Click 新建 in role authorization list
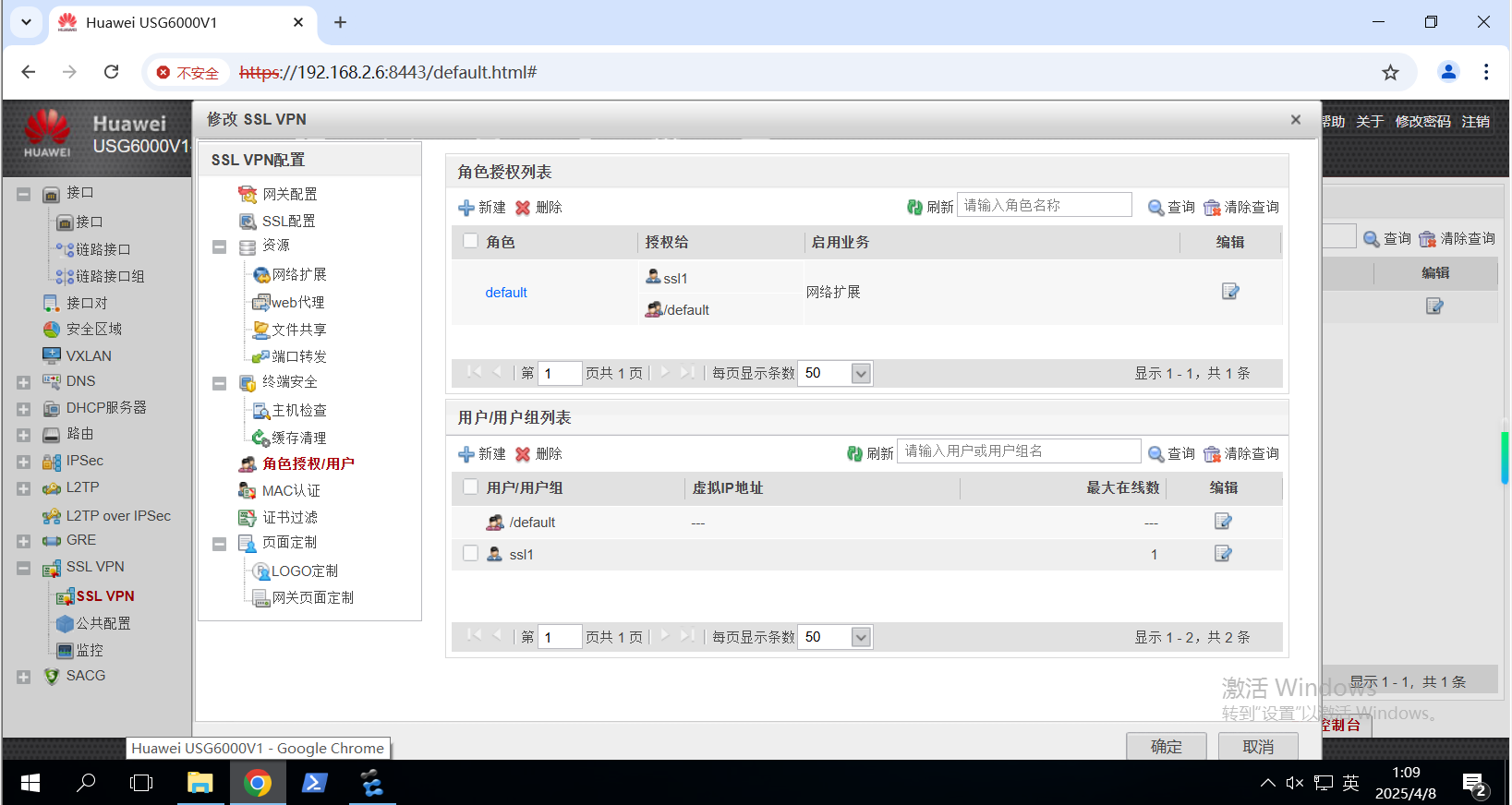 tap(482, 208)
